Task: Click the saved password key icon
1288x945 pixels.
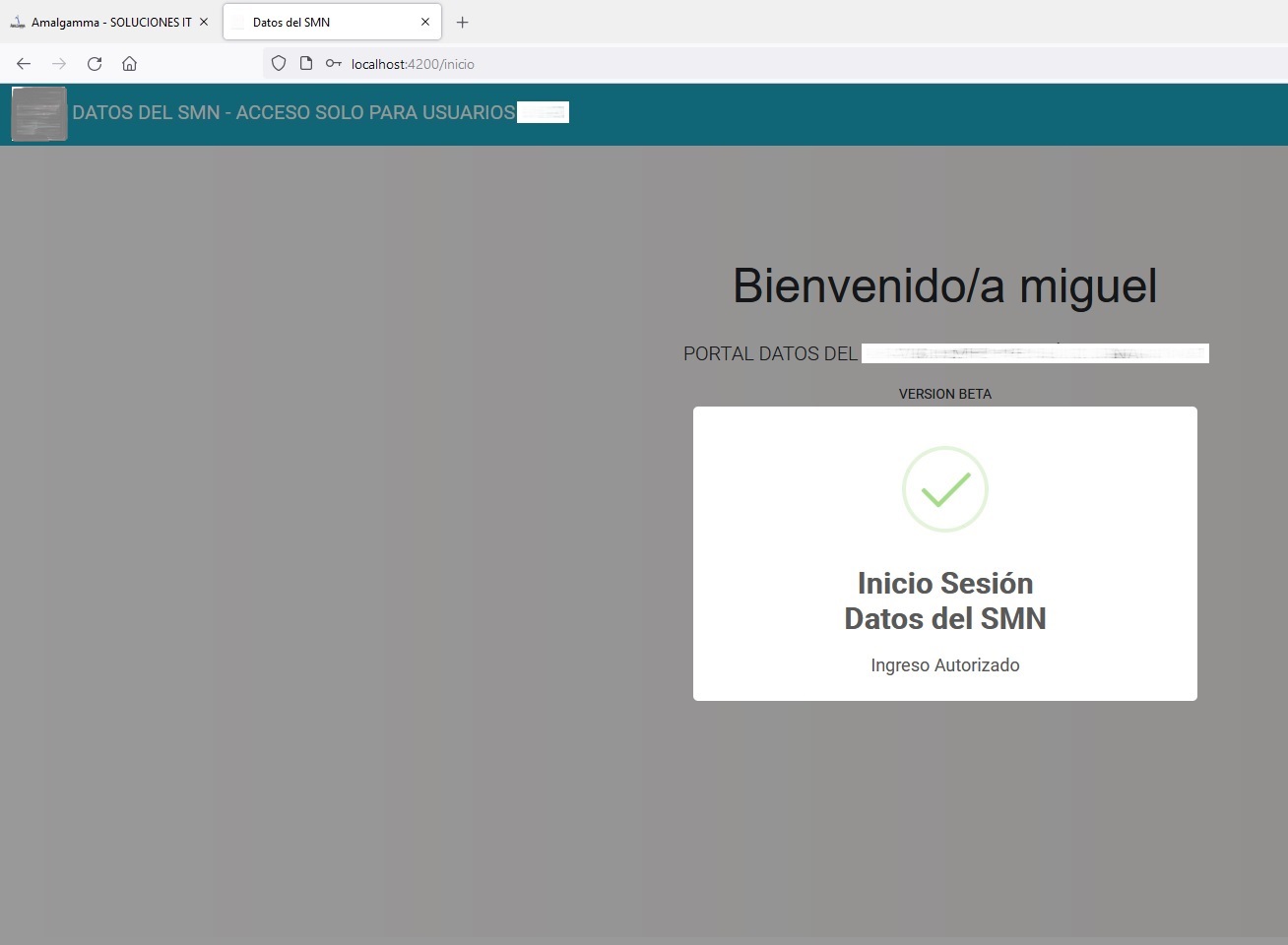Action: (334, 64)
